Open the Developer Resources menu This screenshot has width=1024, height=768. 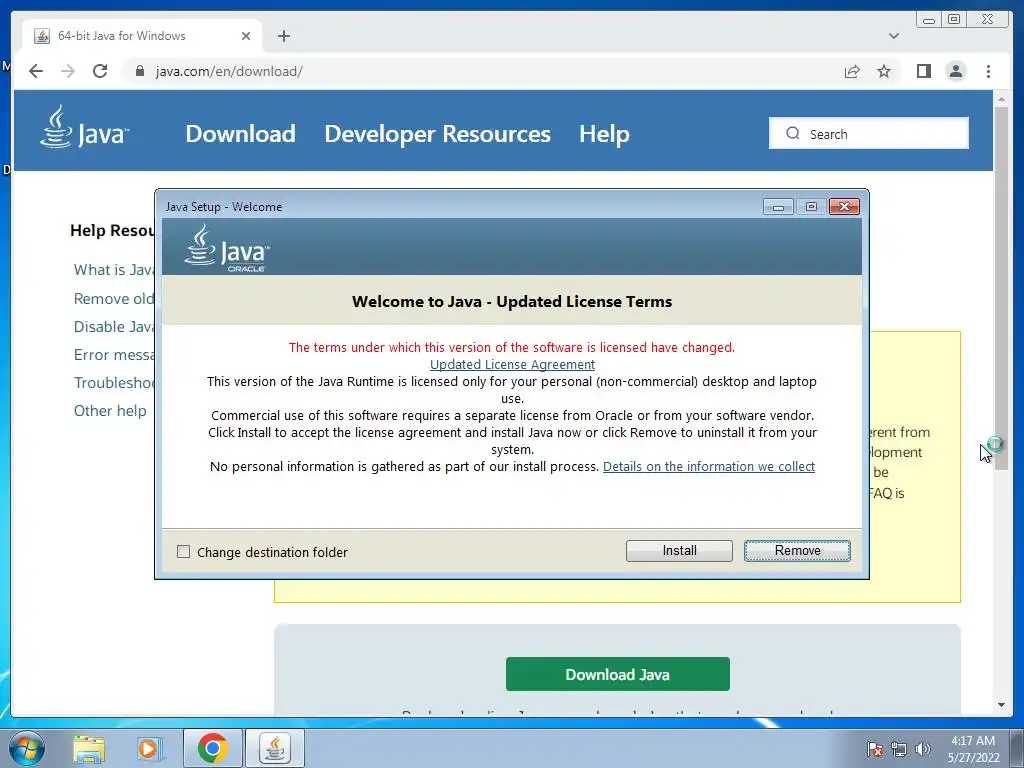tap(438, 134)
